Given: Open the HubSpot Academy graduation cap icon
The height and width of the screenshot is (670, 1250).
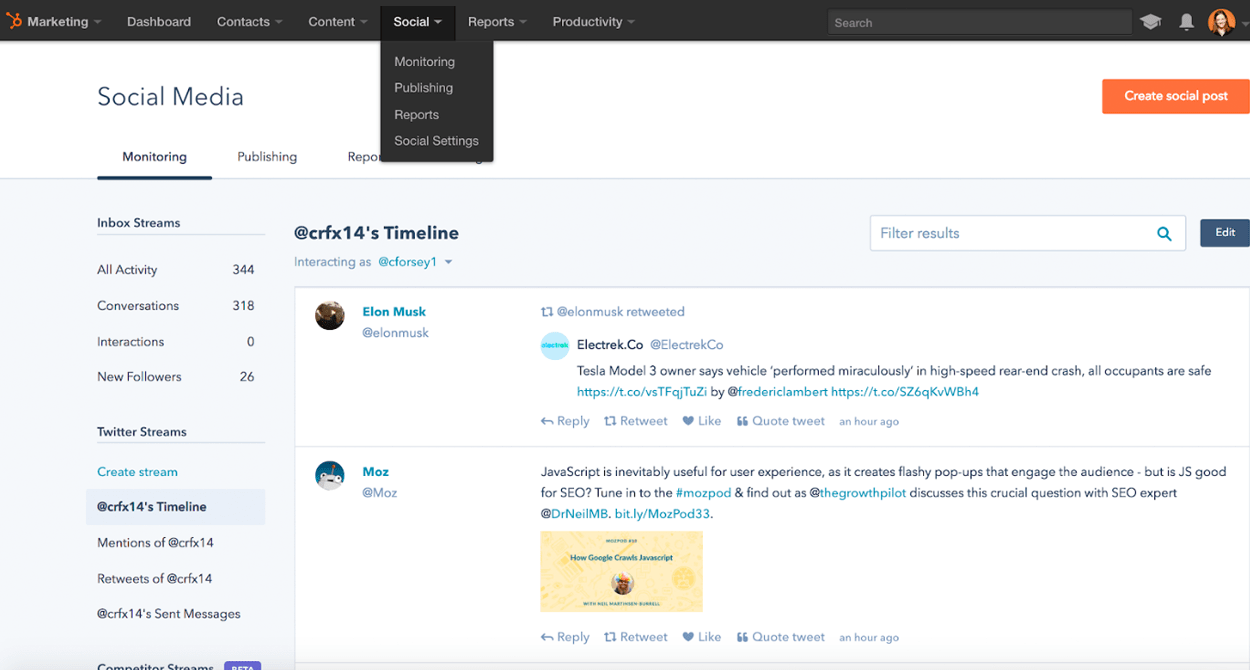Looking at the screenshot, I should tap(1150, 22).
